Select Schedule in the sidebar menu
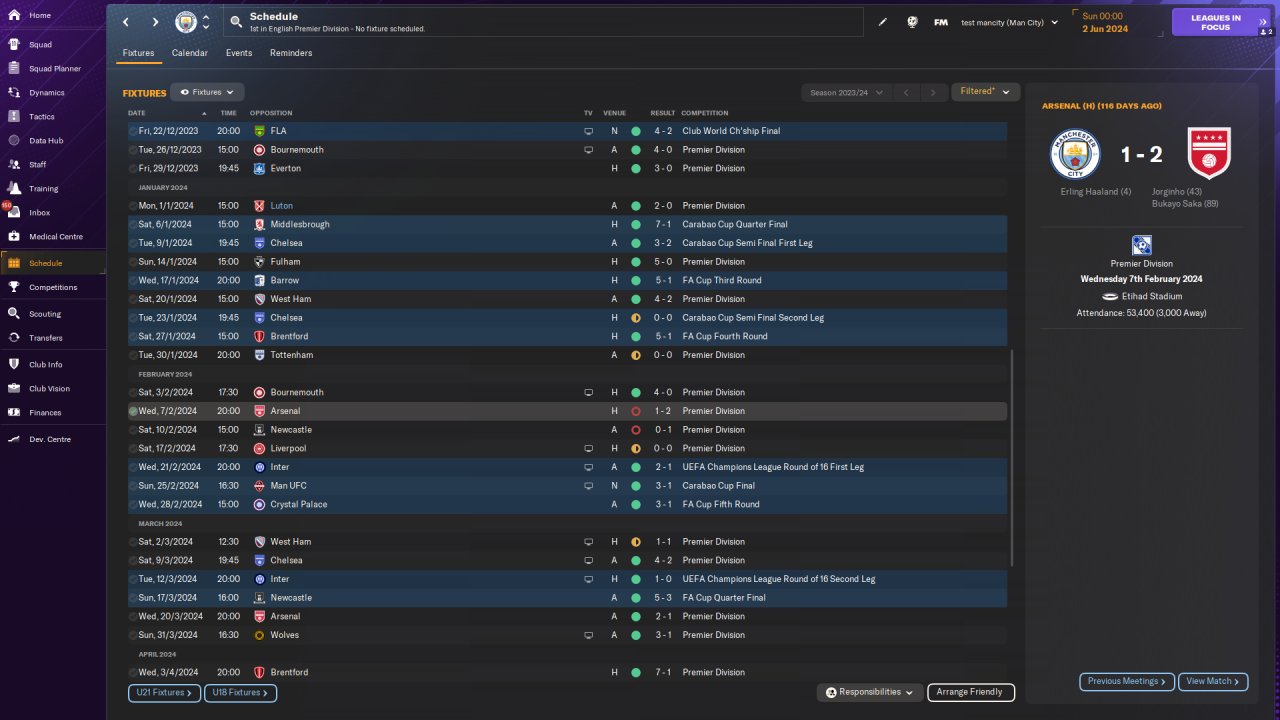This screenshot has height=720, width=1280. (x=52, y=263)
